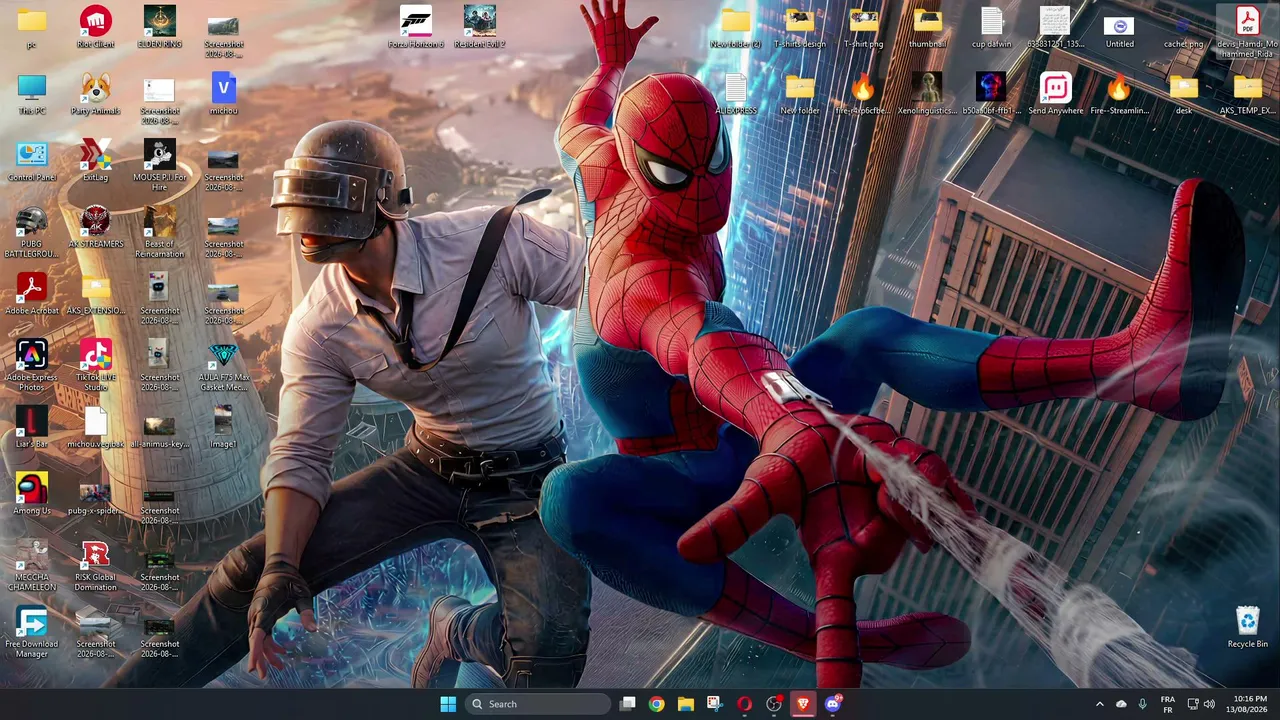Viewport: 1280px width, 720px height.
Task: Select the devis_Hamdi PDF file
Action: pos(1247,32)
